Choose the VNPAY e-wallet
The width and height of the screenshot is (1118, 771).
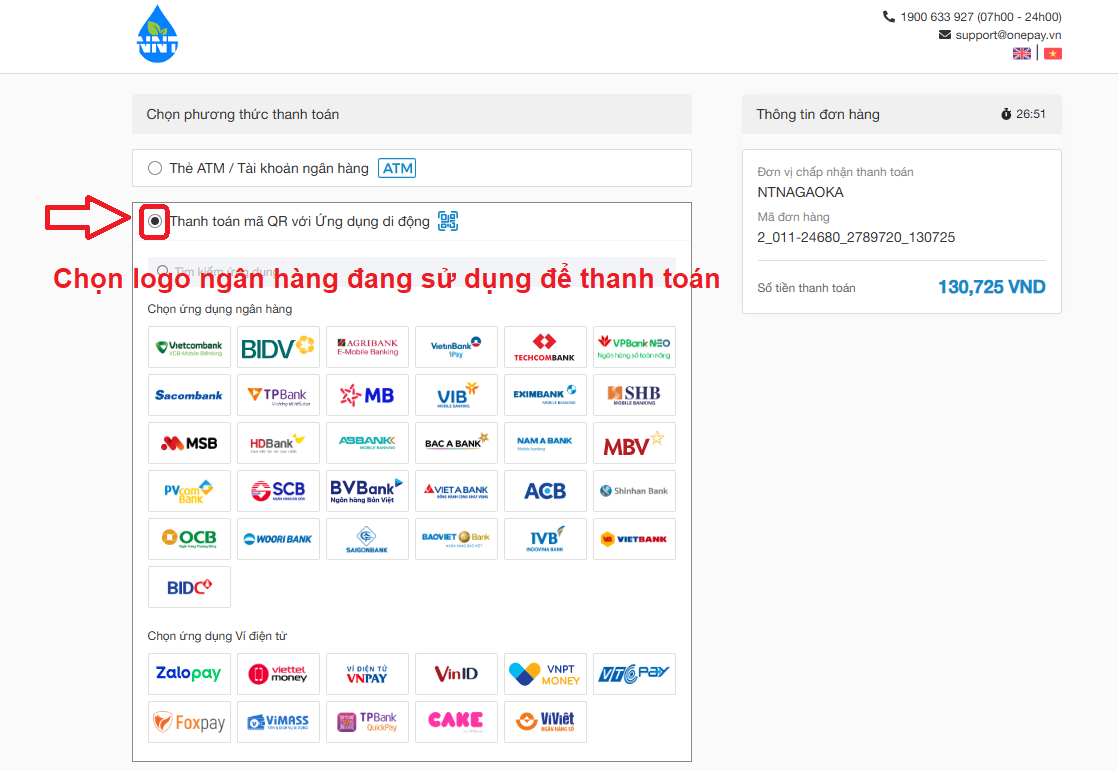point(367,674)
